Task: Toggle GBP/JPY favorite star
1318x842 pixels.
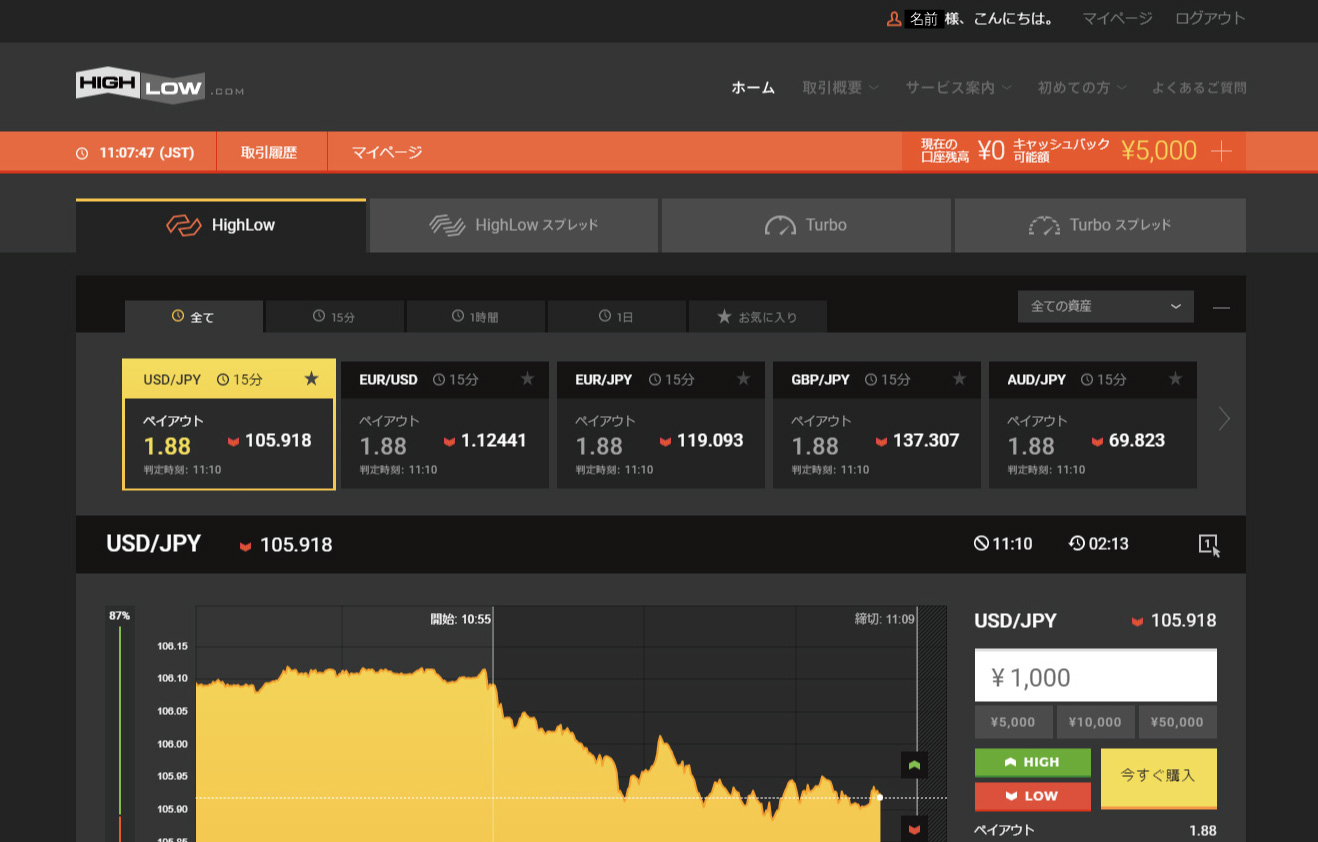Action: 959,379
